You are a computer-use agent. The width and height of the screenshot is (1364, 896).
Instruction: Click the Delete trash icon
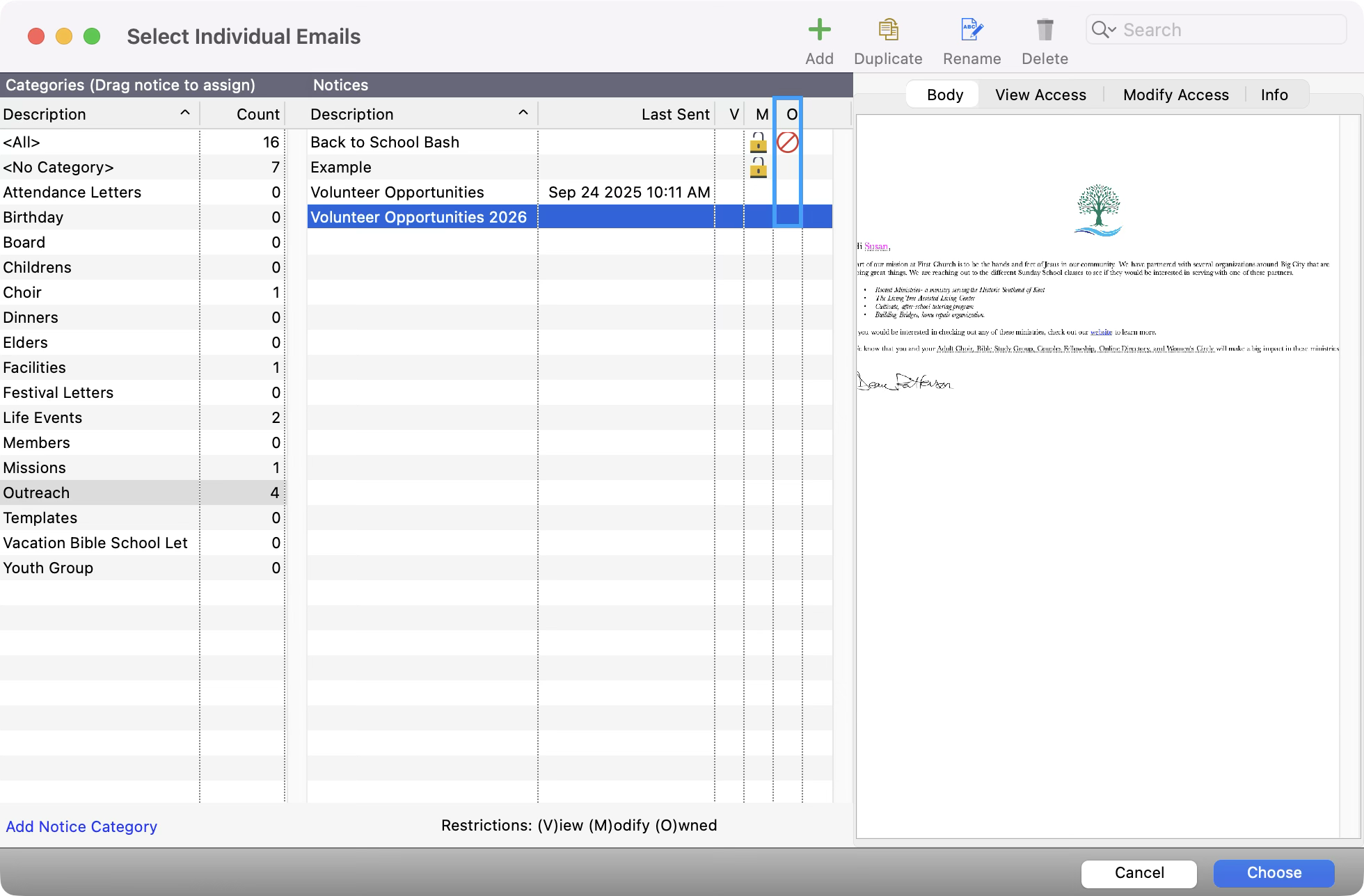[1045, 30]
